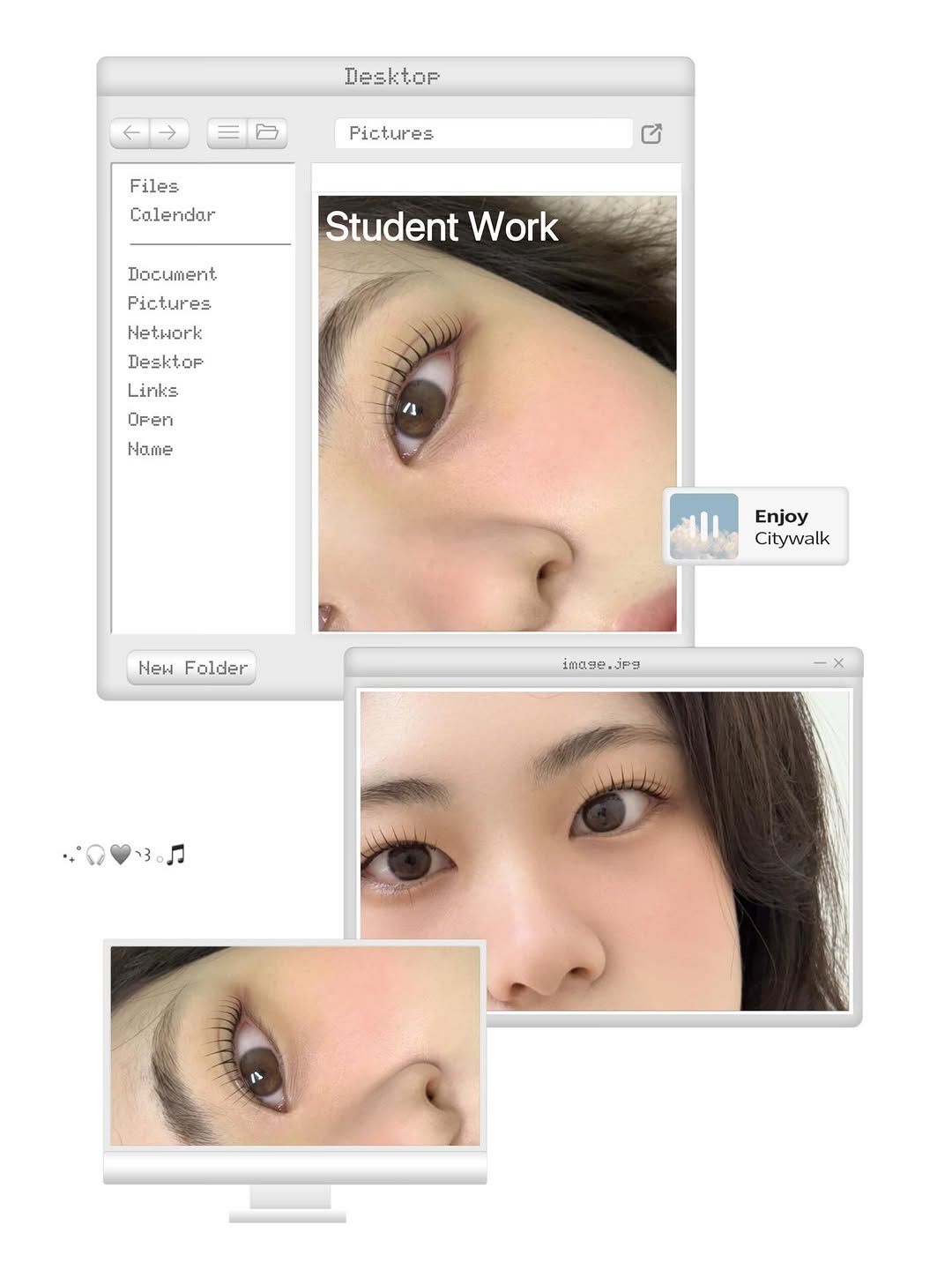952x1270 pixels.
Task: Click the Pictures address field
Action: 484,133
